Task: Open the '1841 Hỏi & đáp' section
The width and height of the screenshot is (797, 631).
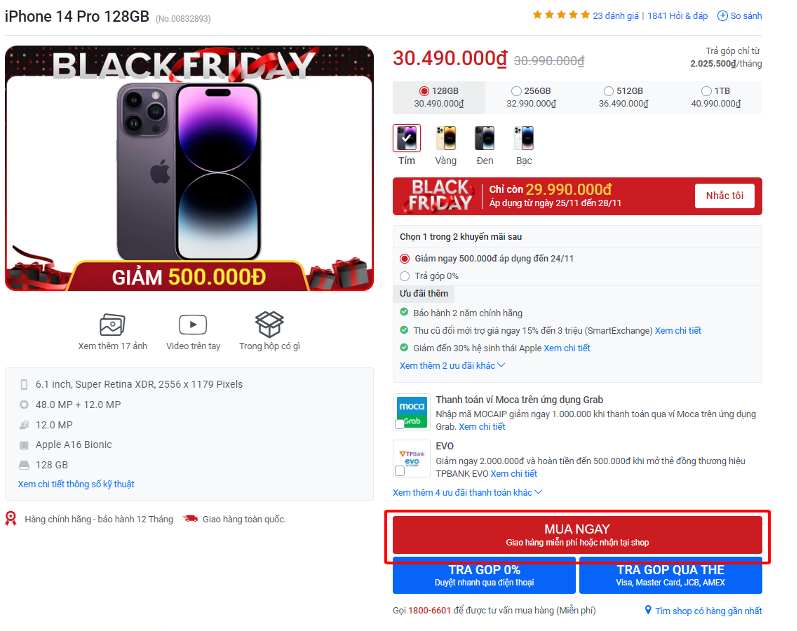Action: 677,16
